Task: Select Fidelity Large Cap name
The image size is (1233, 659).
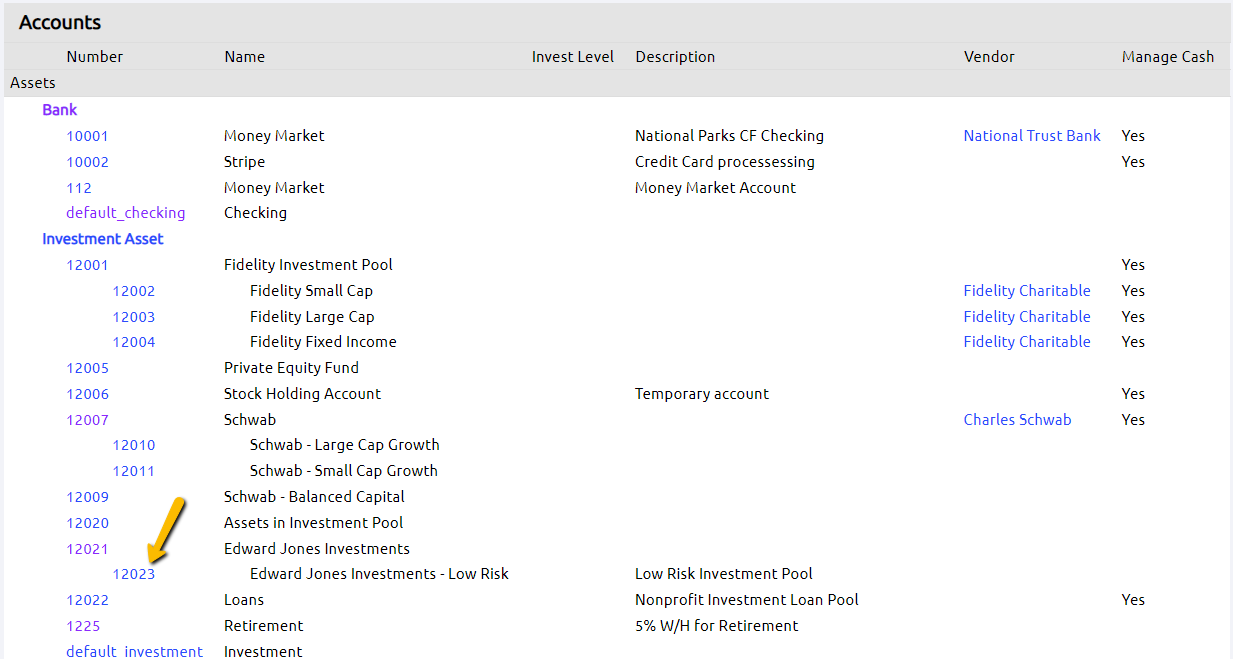Action: coord(312,317)
